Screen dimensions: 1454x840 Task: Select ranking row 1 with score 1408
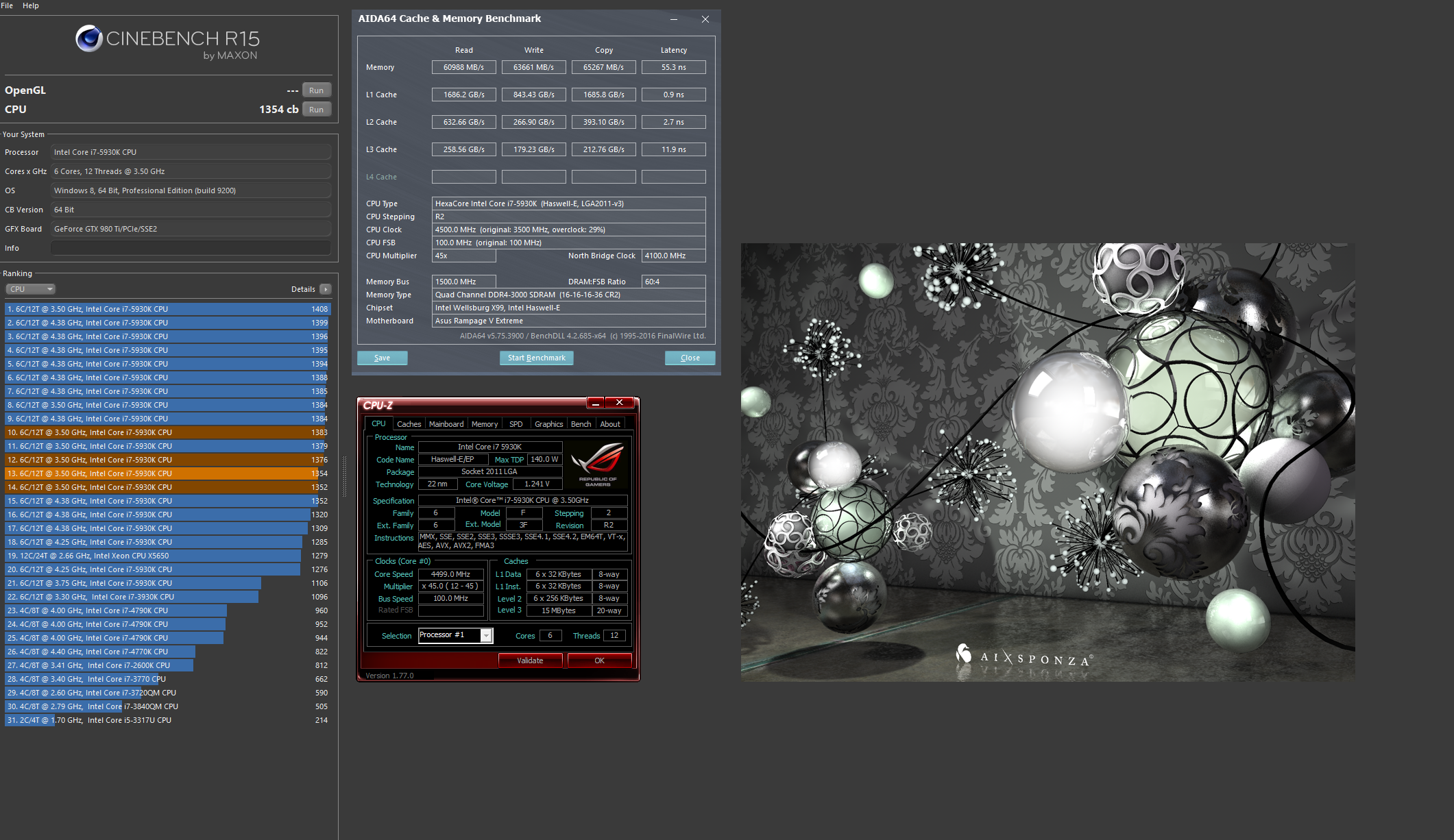tap(167, 309)
